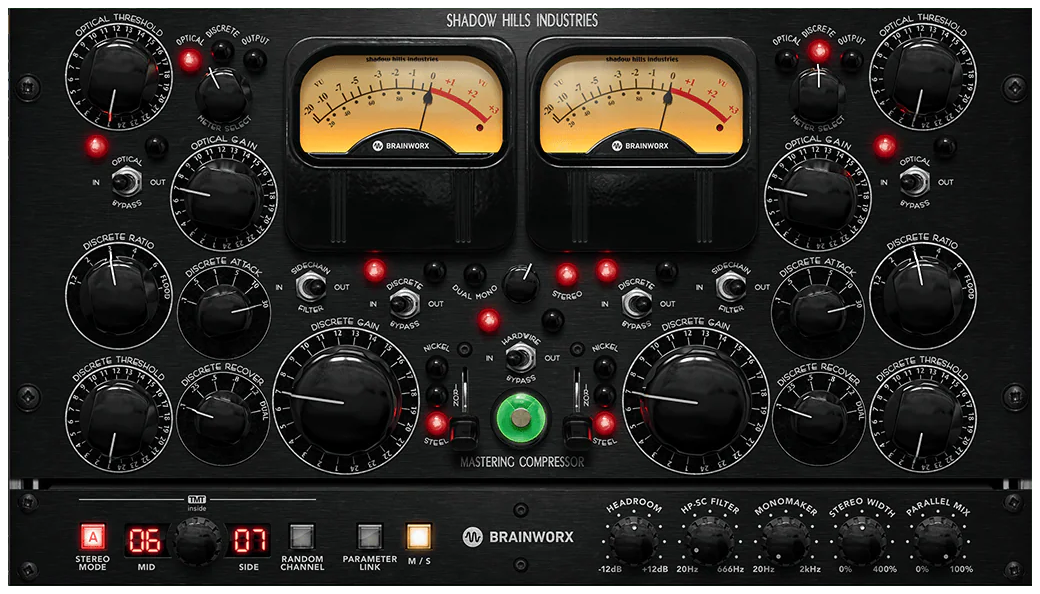1040x594 pixels.
Task: Click the HP-SC Filter knob
Action: coord(710,540)
